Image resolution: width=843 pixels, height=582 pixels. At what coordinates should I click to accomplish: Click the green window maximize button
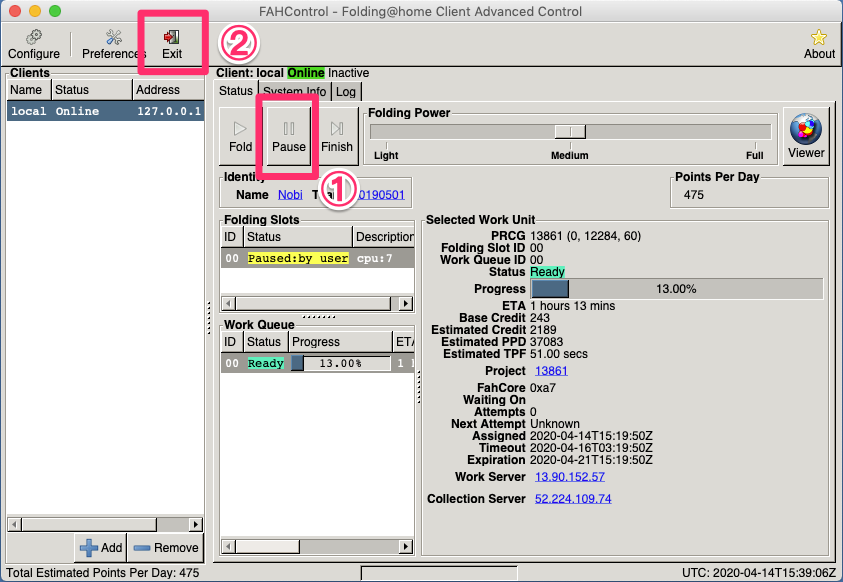click(x=55, y=11)
